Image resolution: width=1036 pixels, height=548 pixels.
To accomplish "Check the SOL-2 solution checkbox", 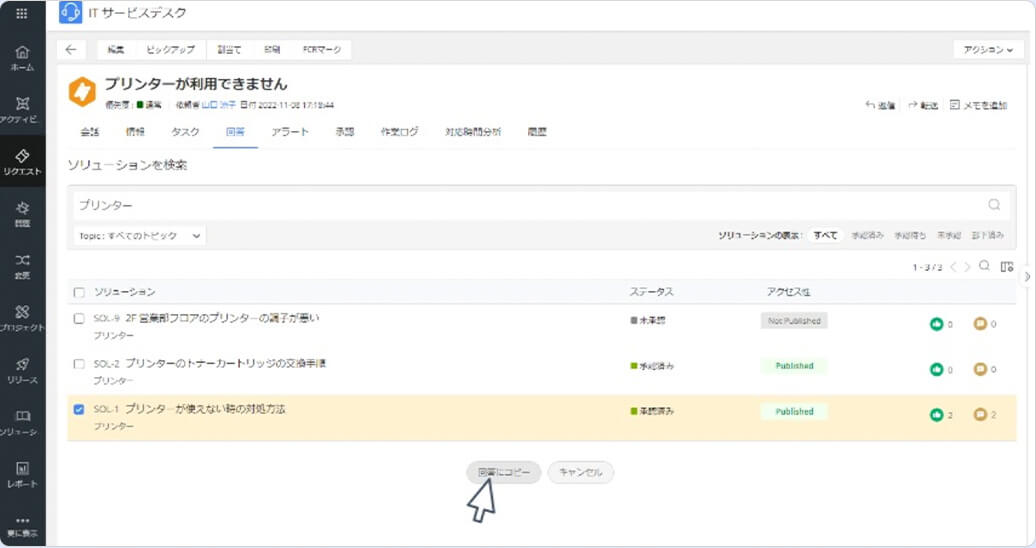I will [79, 364].
